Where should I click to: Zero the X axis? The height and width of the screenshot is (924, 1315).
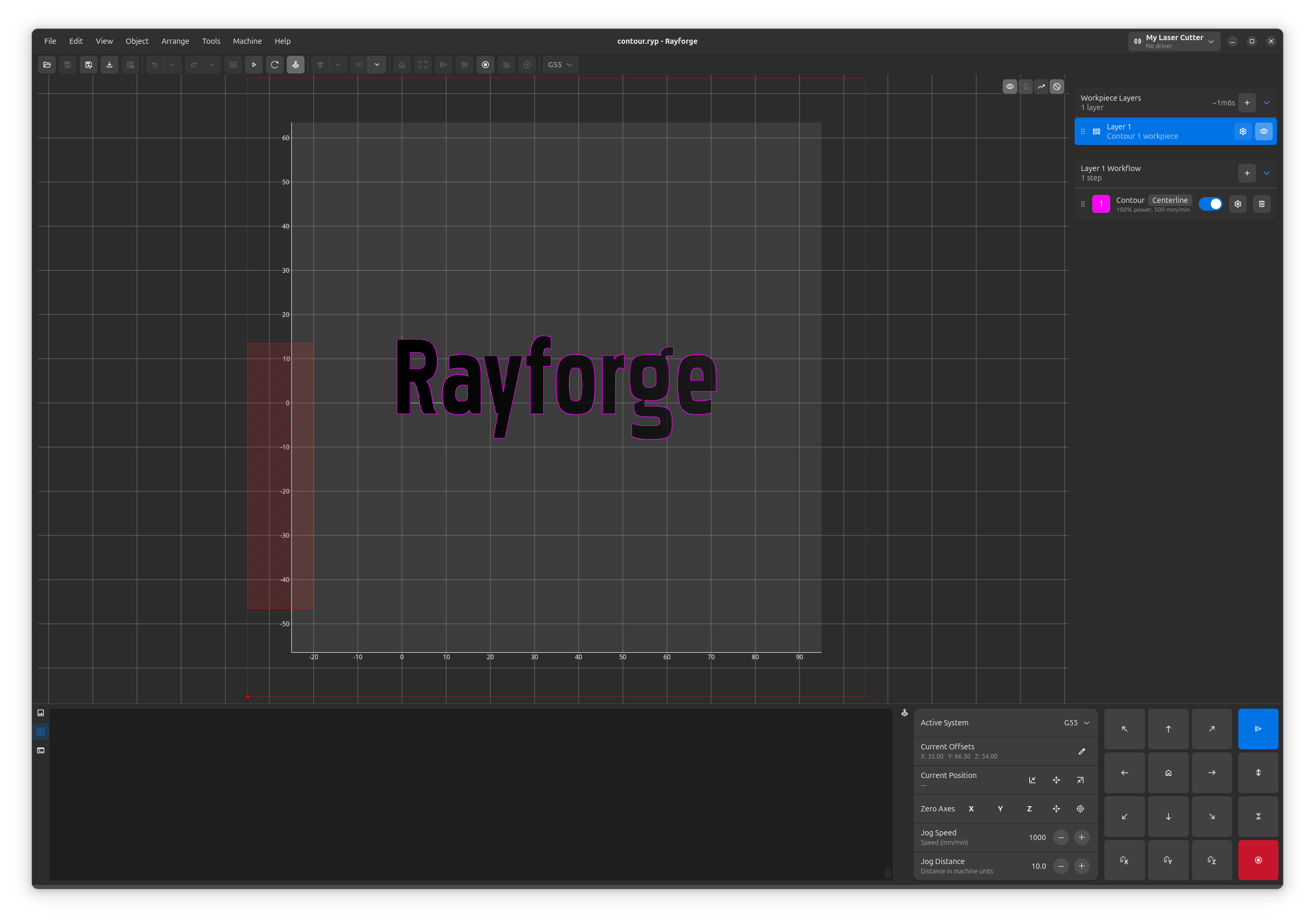[x=971, y=808]
